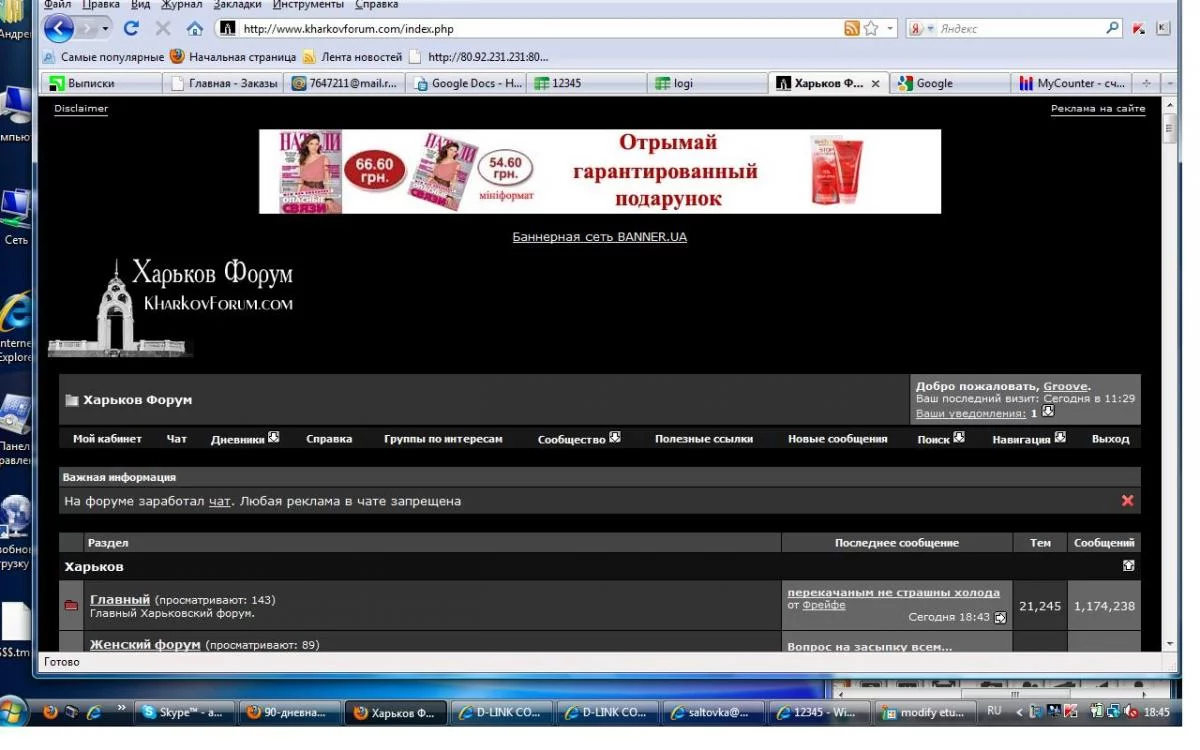Switch to the Google Docs tab
Viewport: 1200px width, 750px height.
(x=466, y=83)
